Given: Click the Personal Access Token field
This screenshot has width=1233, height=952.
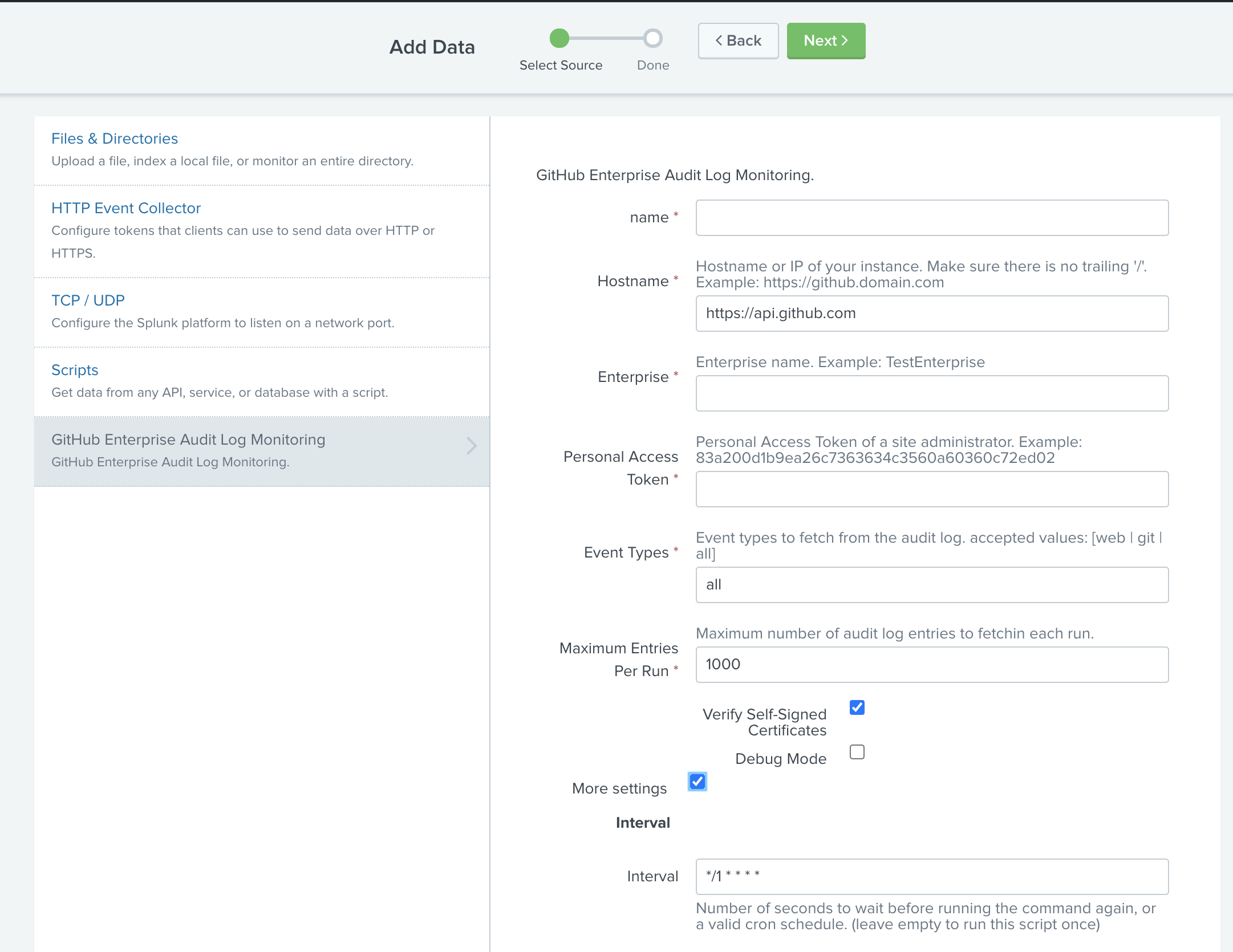Looking at the screenshot, I should pos(931,489).
